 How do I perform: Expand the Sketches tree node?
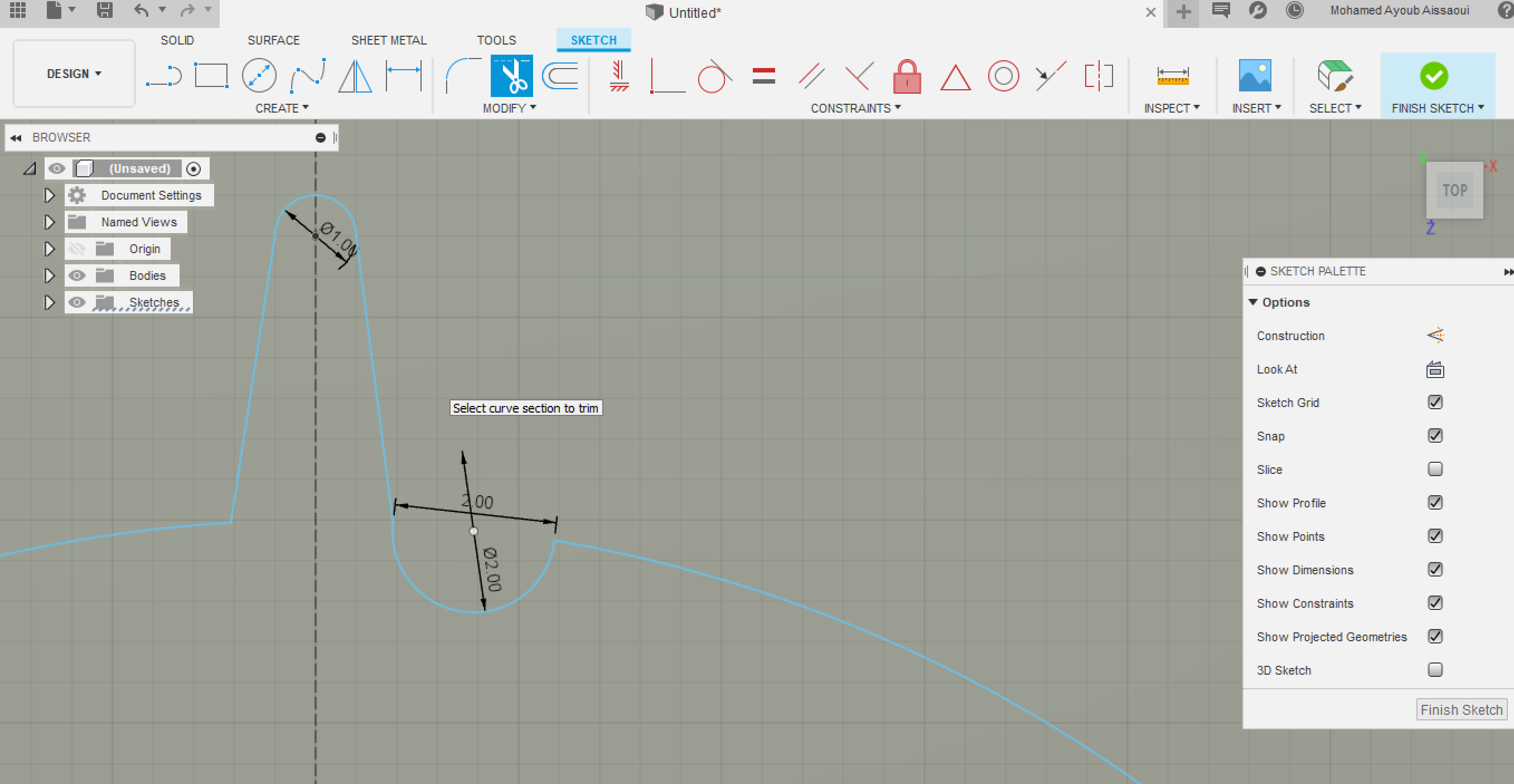(x=50, y=303)
